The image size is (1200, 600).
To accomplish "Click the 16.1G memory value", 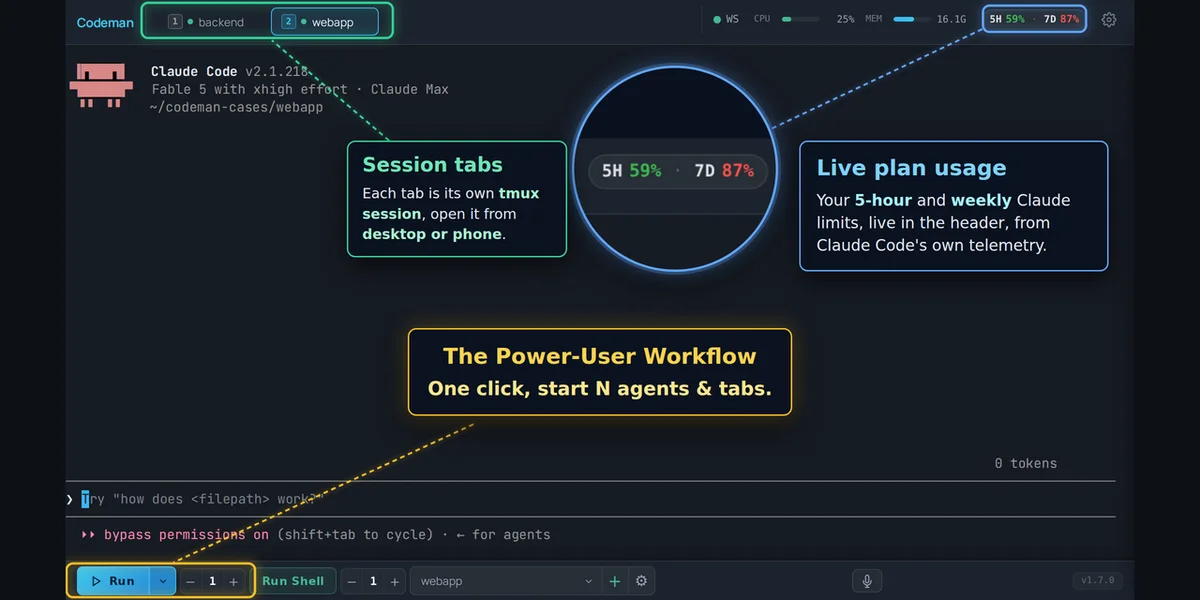I will coord(951,19).
